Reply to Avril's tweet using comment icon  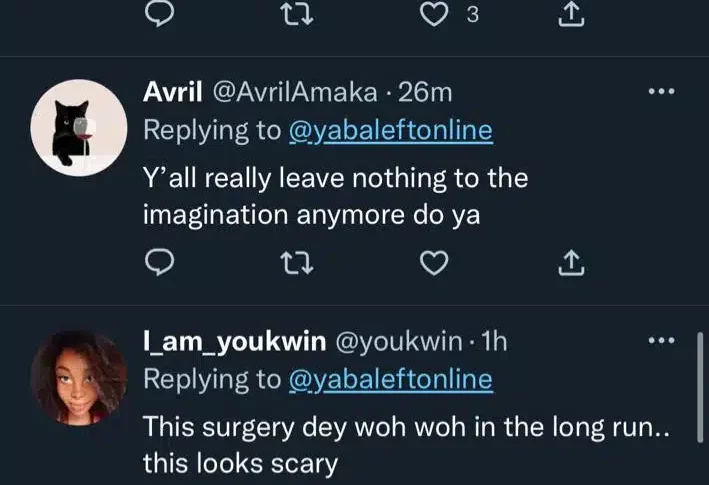click(162, 263)
